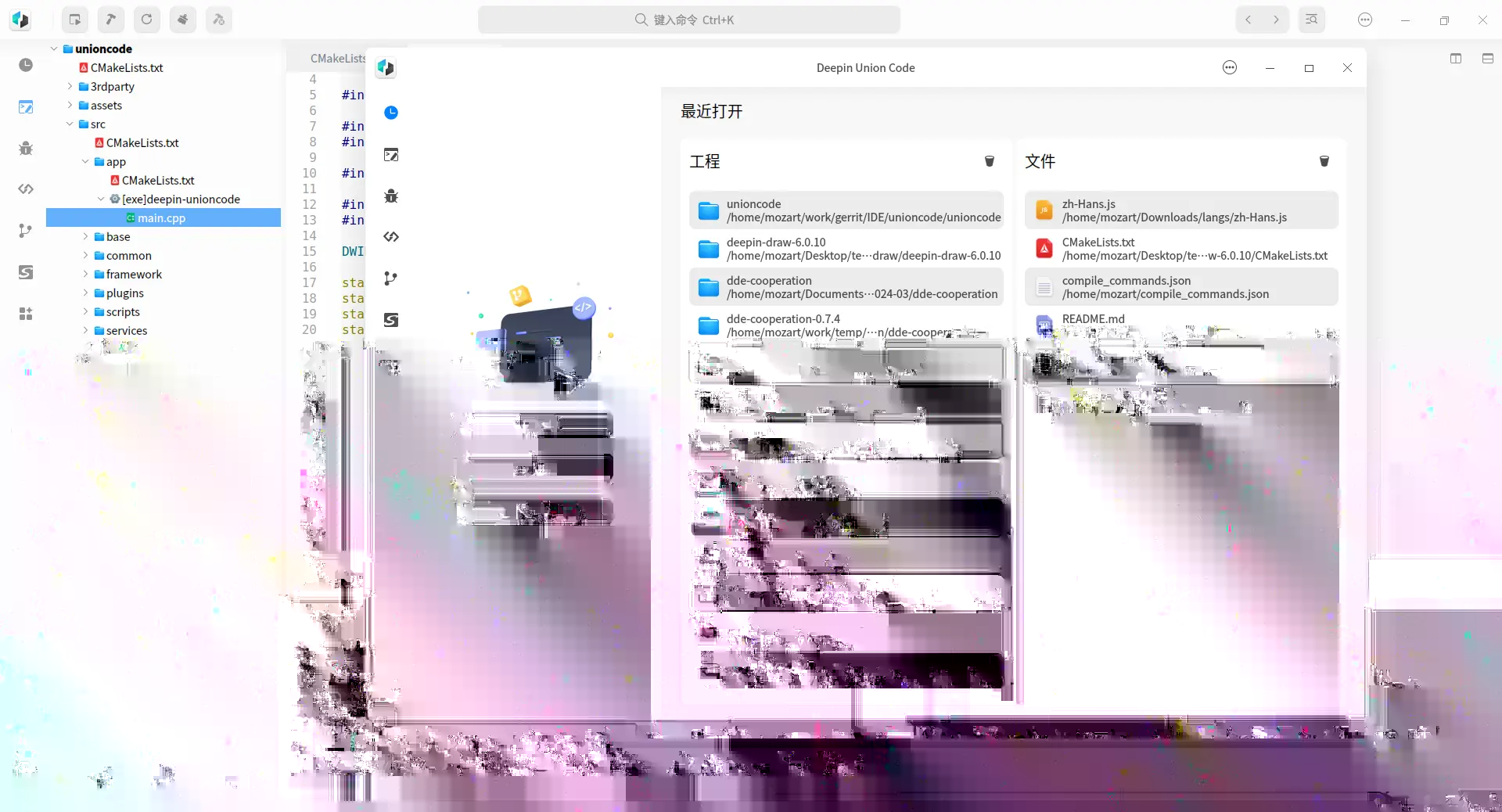
Task: Click the circular-arrow rebuild icon in main toolbar
Action: (x=146, y=20)
